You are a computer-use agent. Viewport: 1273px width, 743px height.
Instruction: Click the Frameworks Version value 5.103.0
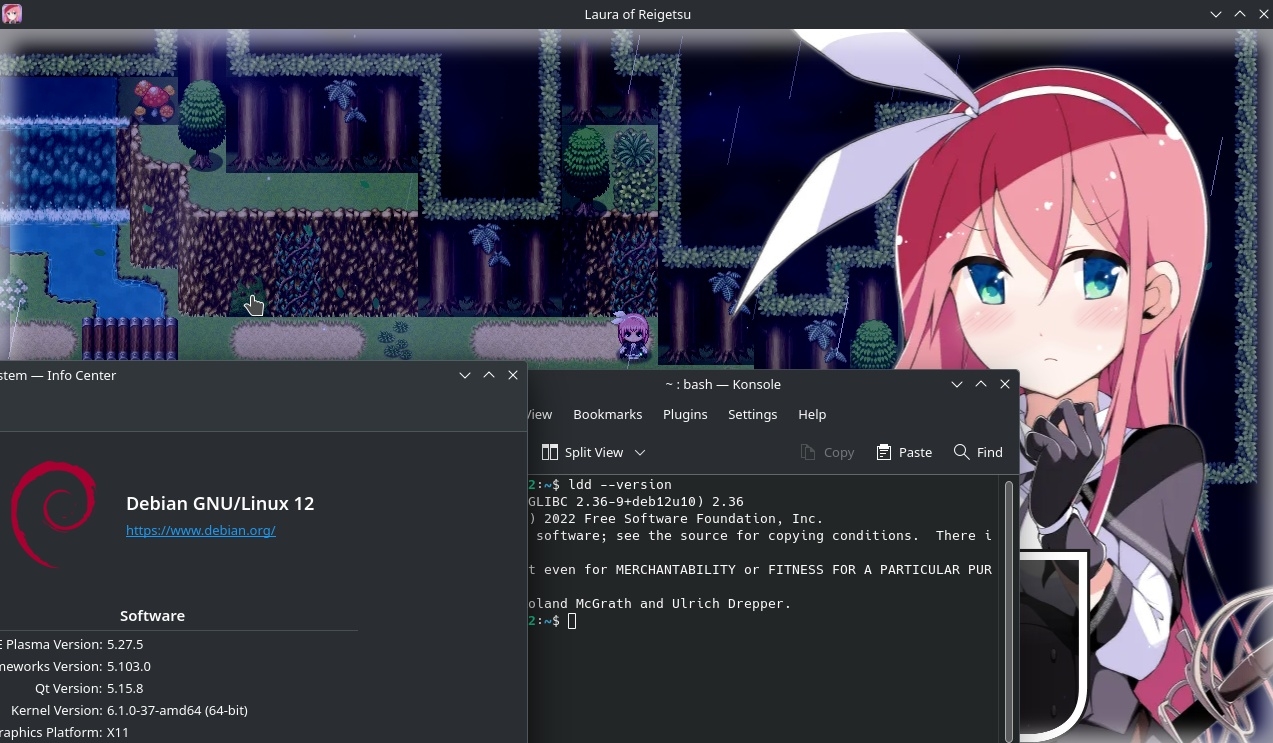129,667
